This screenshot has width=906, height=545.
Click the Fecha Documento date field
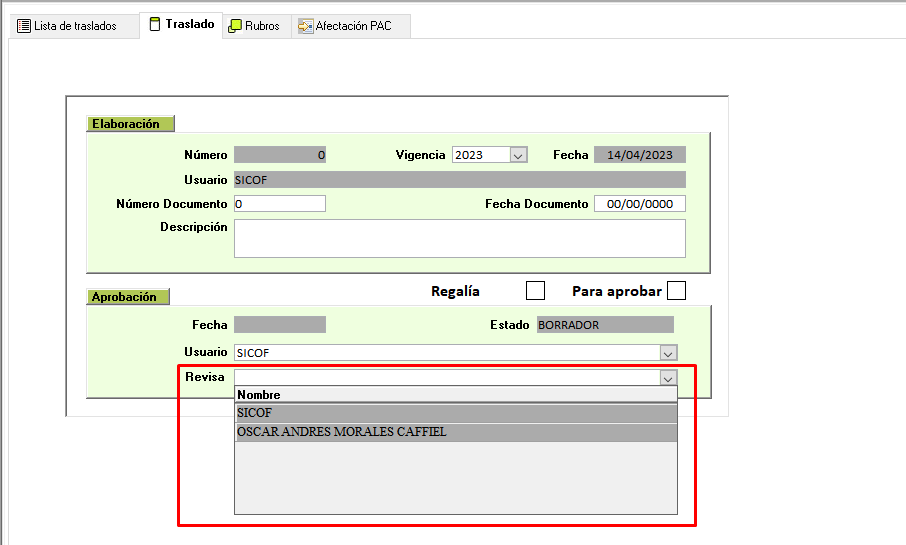(640, 204)
